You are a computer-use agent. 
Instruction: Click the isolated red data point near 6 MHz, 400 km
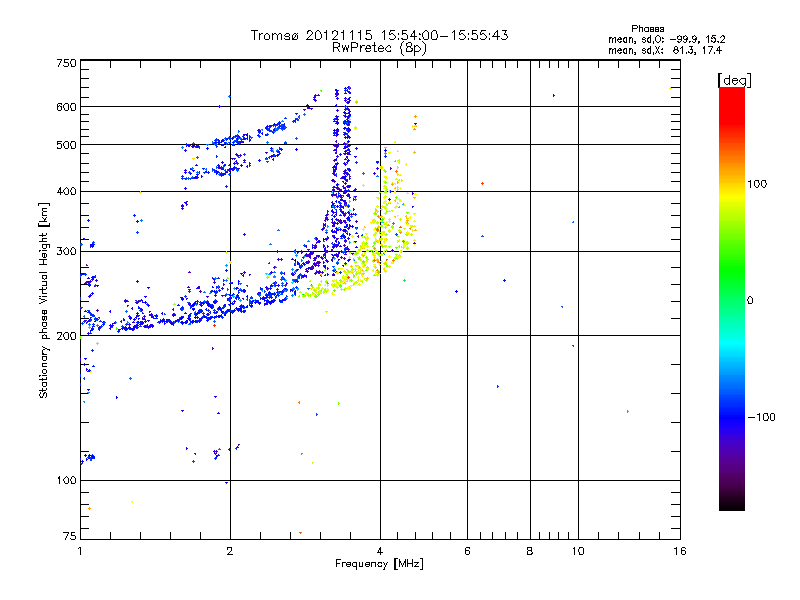coord(482,184)
